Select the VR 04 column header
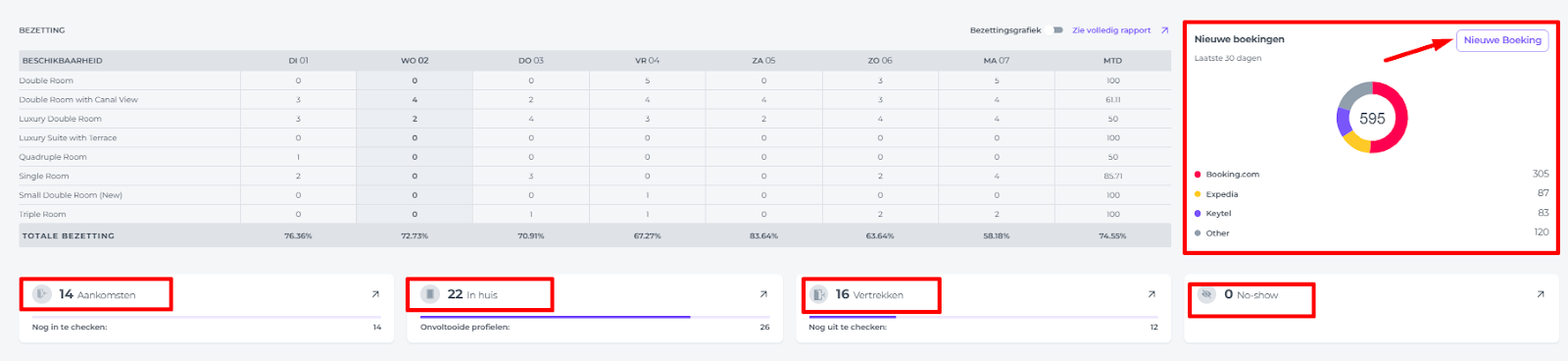 pos(647,61)
